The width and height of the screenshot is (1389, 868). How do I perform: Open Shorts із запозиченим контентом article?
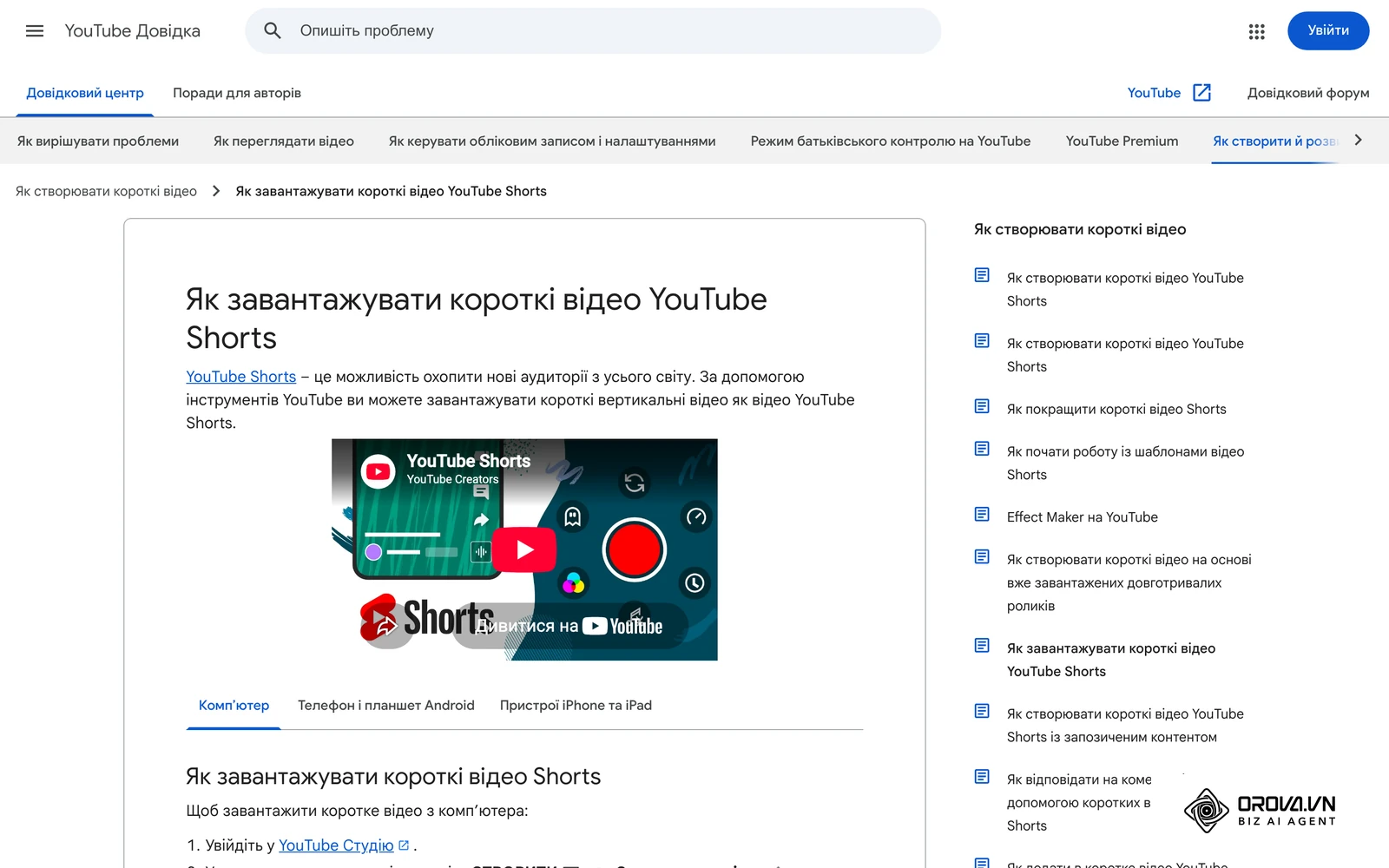1125,726
